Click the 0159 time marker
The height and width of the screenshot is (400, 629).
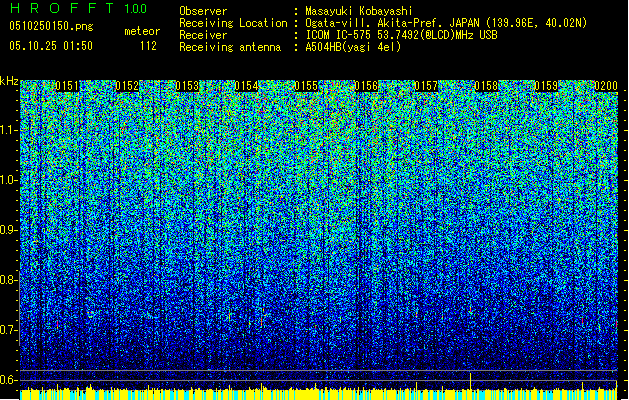pos(546,87)
